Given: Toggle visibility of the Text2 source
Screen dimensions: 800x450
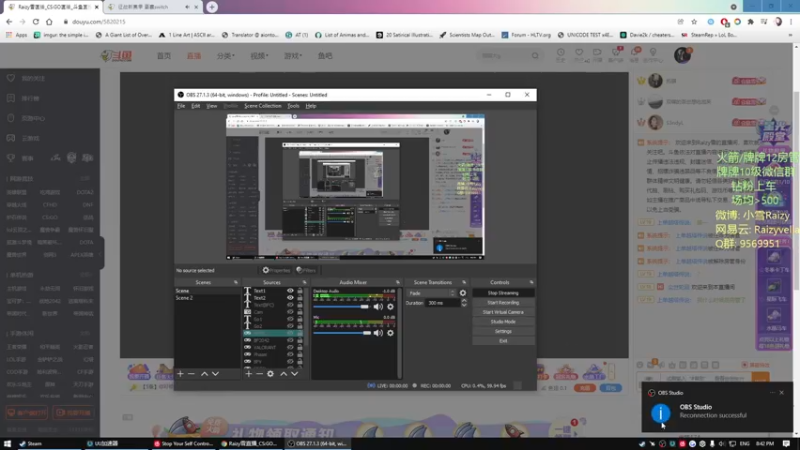Looking at the screenshot, I should click(x=290, y=297).
